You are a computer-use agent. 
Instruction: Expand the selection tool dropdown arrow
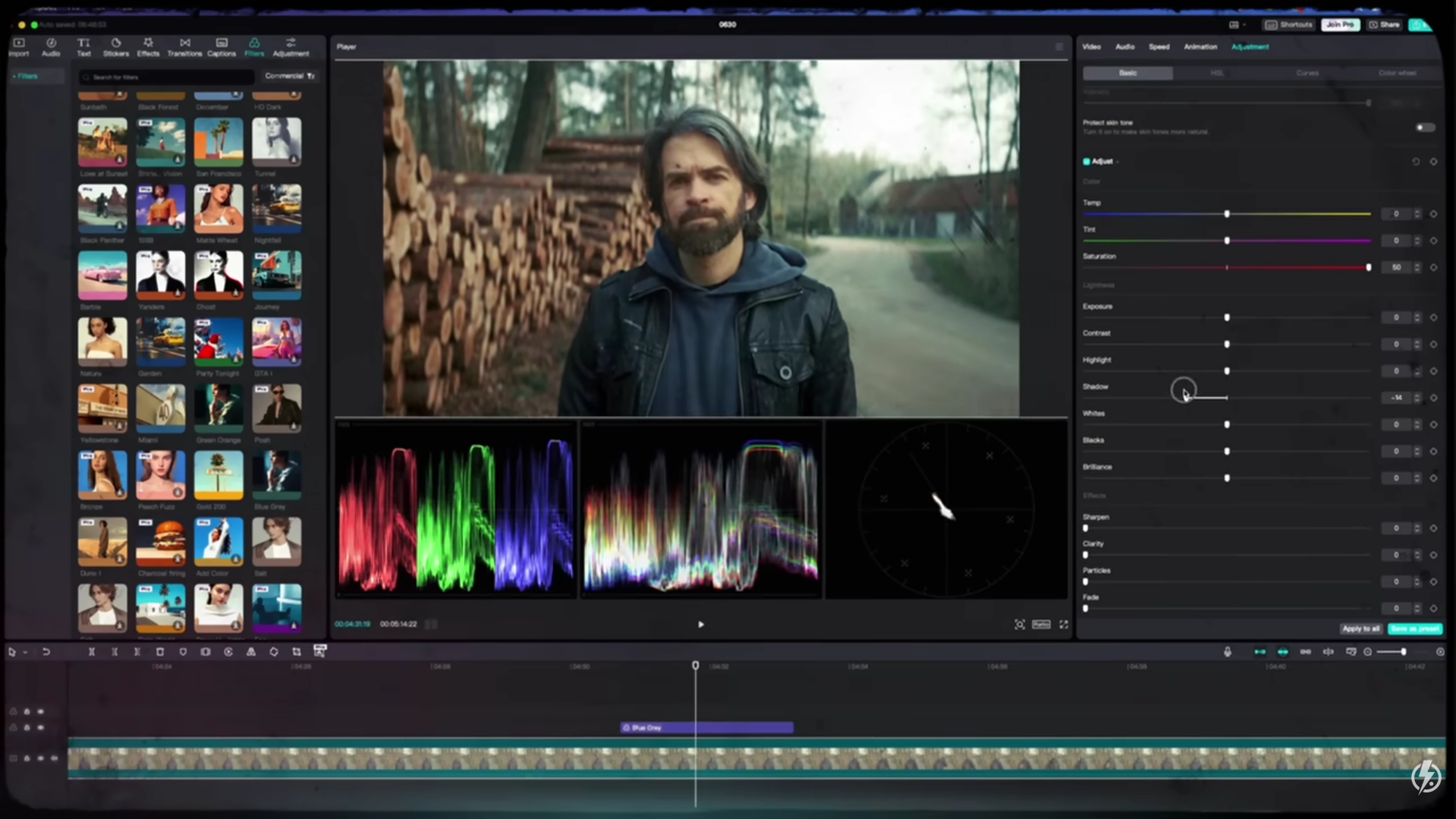click(25, 652)
